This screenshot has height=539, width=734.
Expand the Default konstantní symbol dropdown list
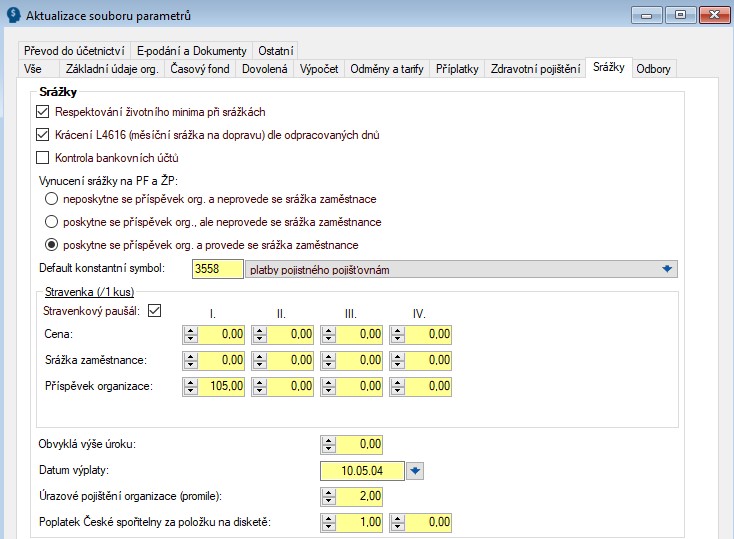tap(667, 269)
